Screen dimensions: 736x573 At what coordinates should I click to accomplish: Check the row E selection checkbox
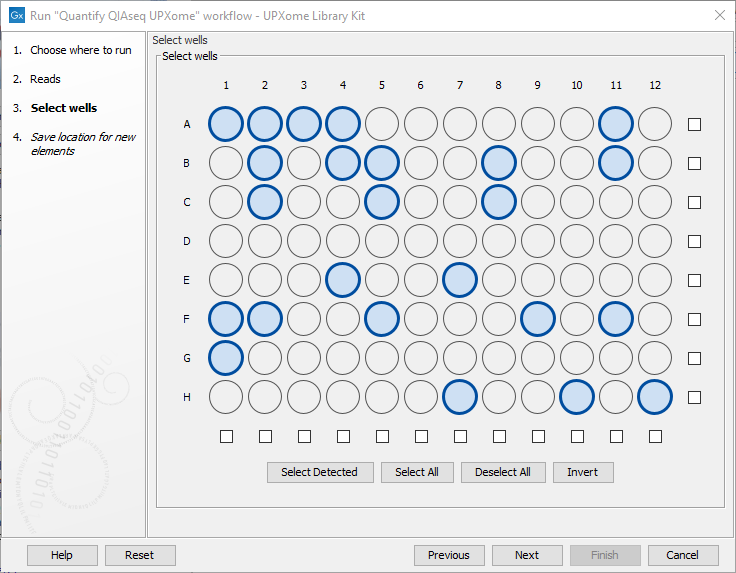(694, 280)
